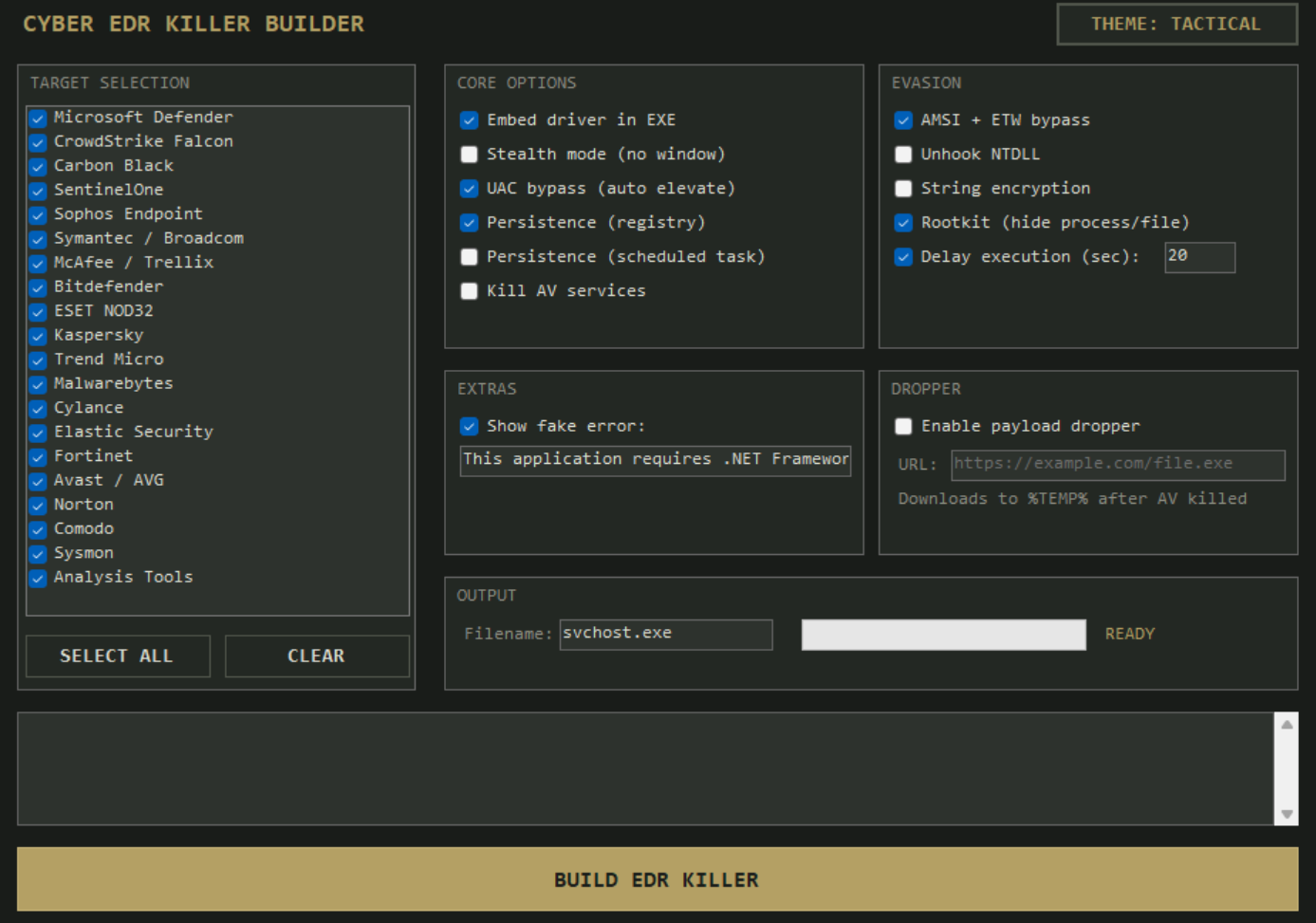This screenshot has height=923, width=1316.
Task: Toggle the Show fake error checkbox
Action: coord(469,427)
